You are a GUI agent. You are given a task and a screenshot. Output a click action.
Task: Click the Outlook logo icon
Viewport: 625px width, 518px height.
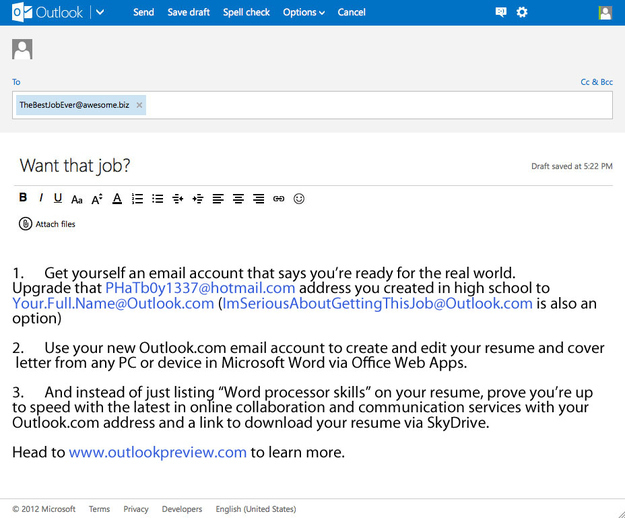pyautogui.click(x=22, y=12)
